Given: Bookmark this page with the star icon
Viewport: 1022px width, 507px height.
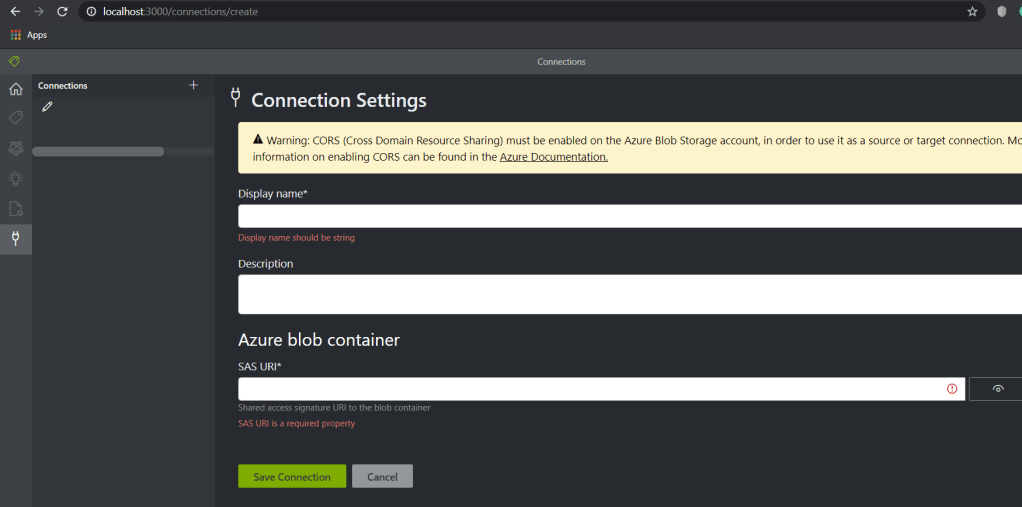Looking at the screenshot, I should click(972, 12).
